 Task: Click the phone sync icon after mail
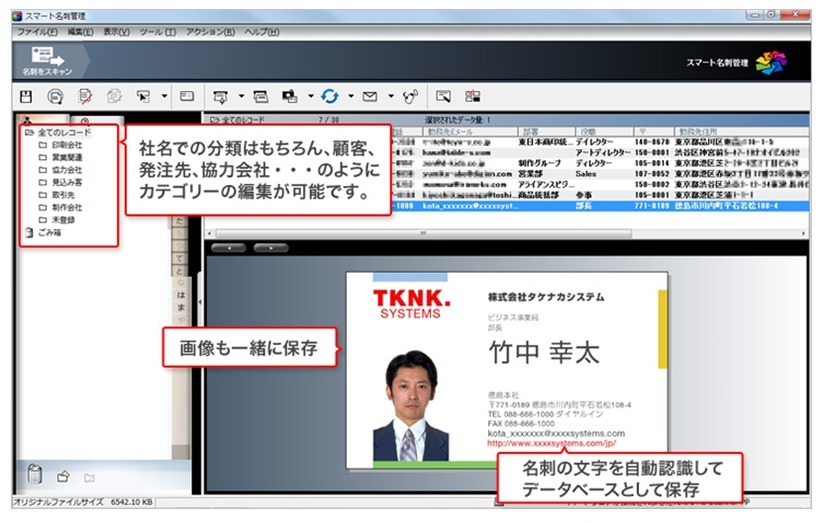[410, 96]
